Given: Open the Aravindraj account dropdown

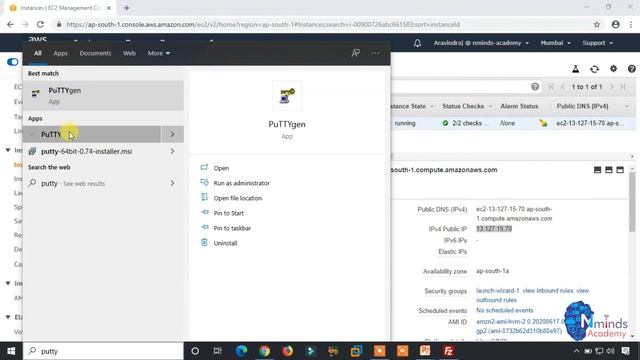Looking at the screenshot, I should (481, 43).
